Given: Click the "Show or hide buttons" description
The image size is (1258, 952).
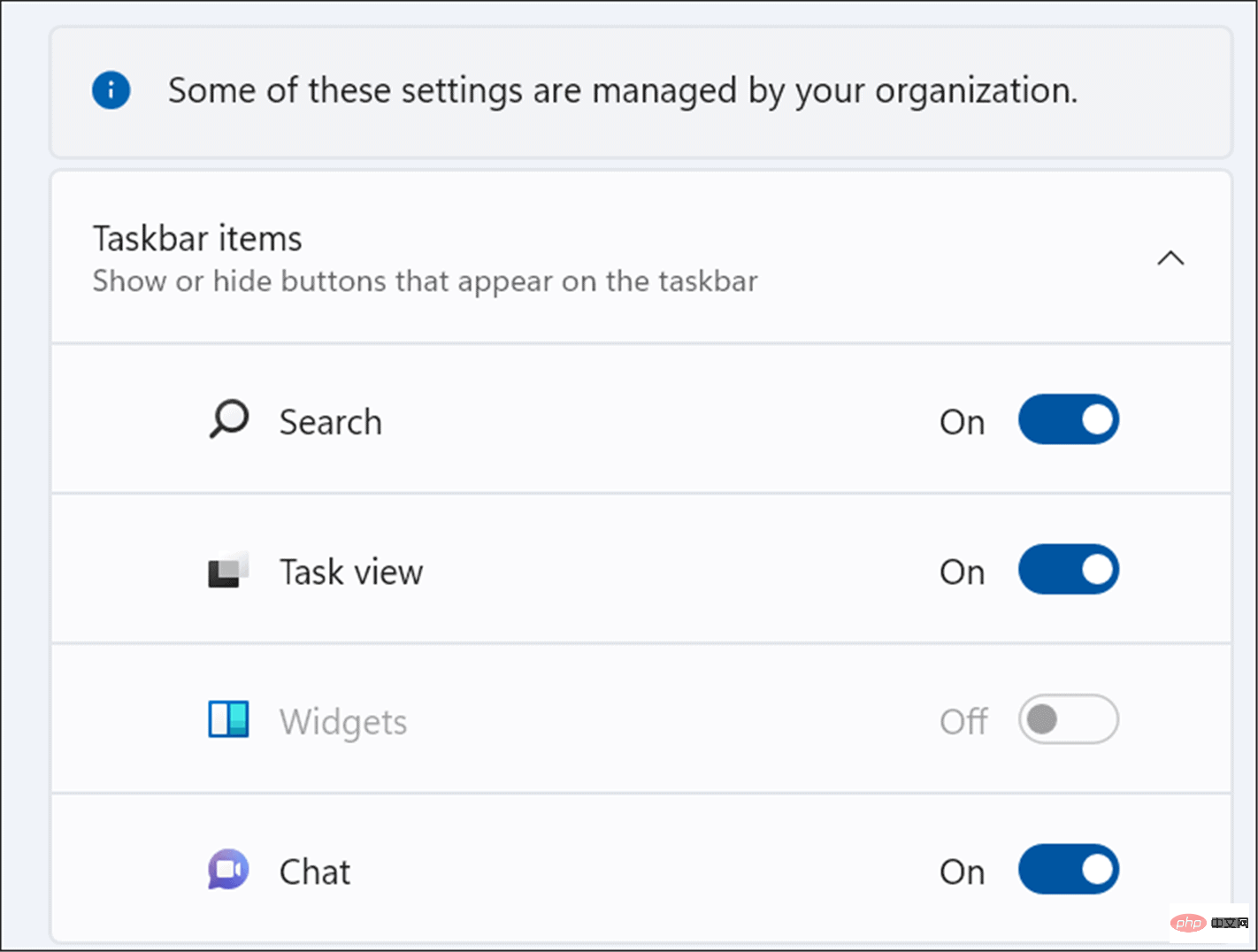Looking at the screenshot, I should click(x=425, y=281).
